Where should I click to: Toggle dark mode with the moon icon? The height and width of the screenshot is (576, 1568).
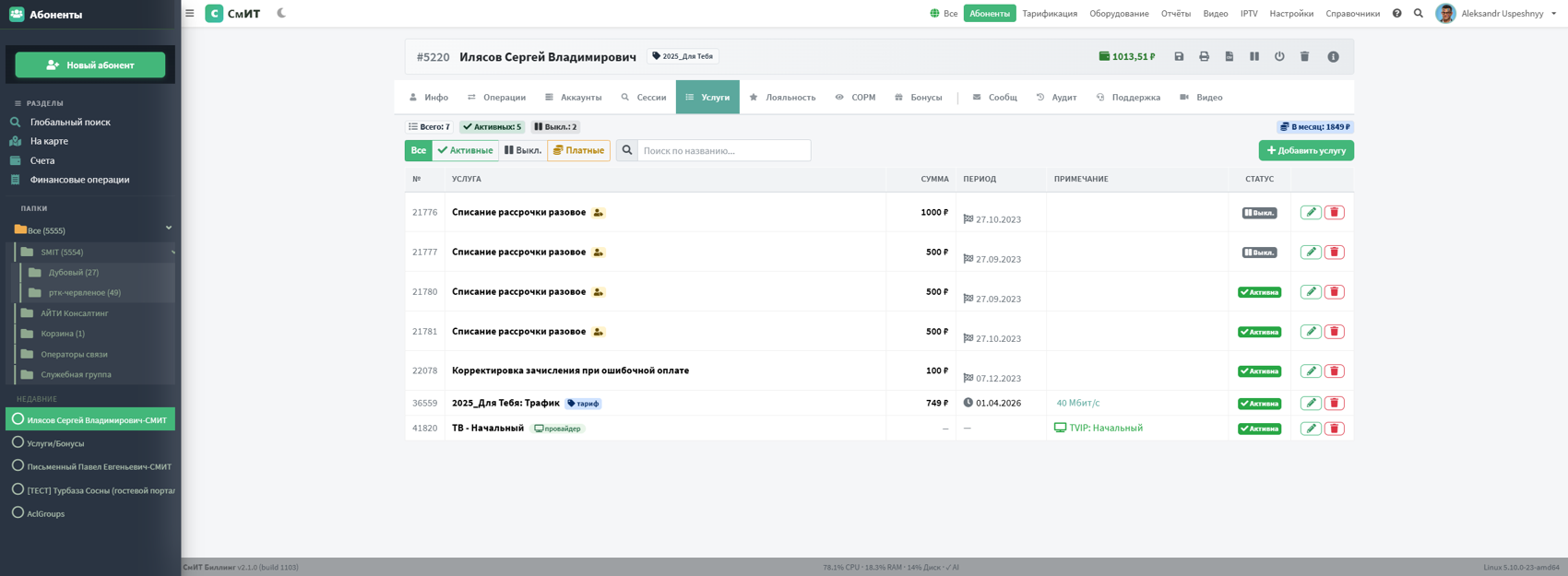(281, 13)
